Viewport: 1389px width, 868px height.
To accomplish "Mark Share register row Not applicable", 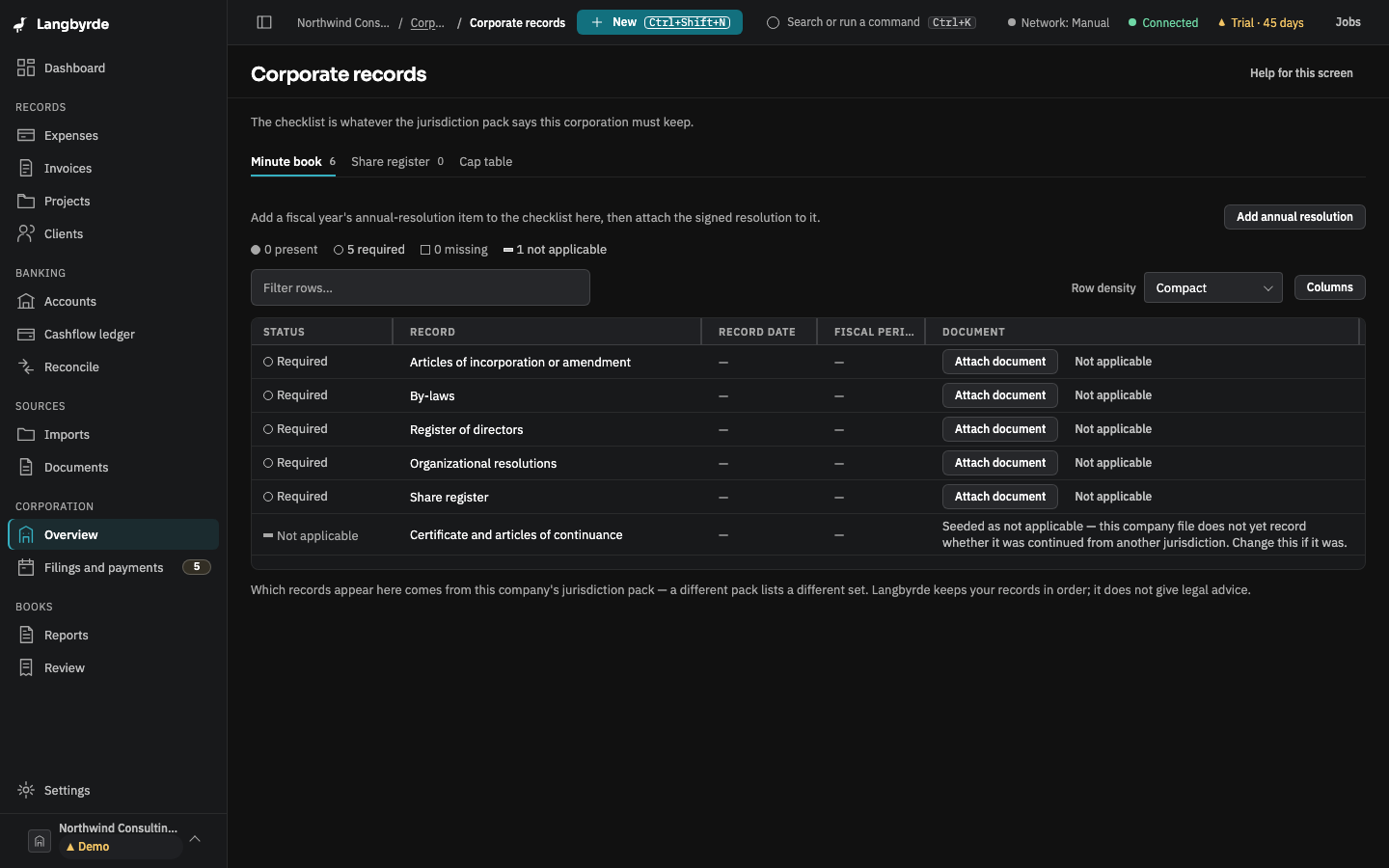I will point(1113,497).
